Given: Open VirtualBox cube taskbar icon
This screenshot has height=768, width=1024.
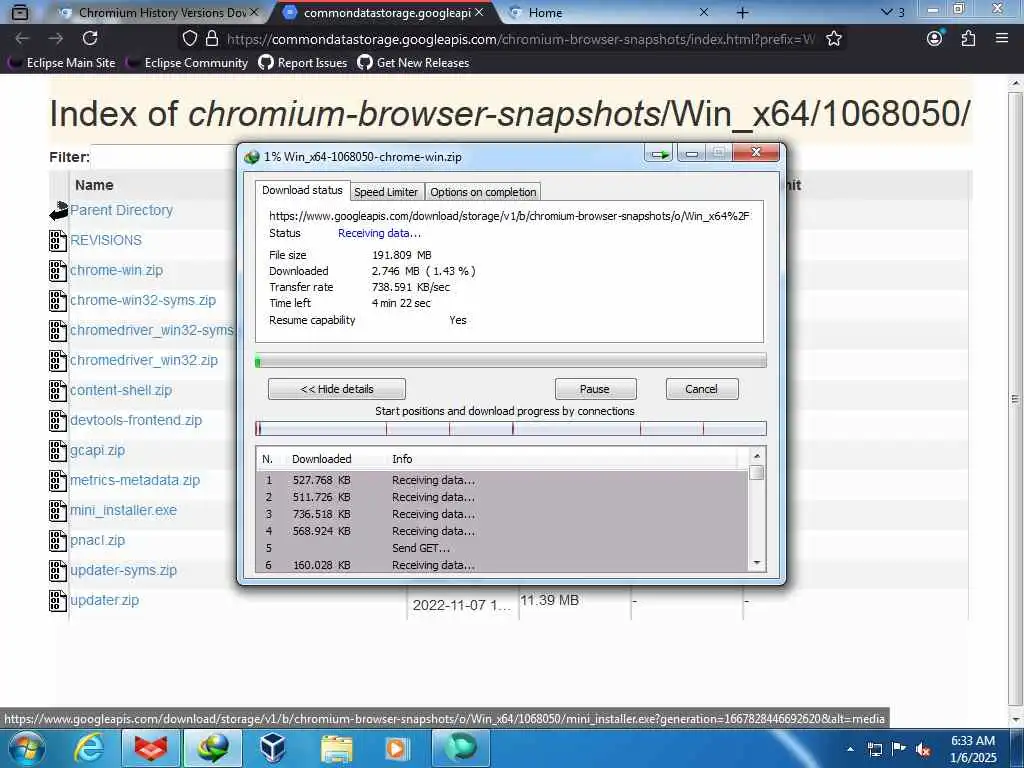Looking at the screenshot, I should pos(273,748).
